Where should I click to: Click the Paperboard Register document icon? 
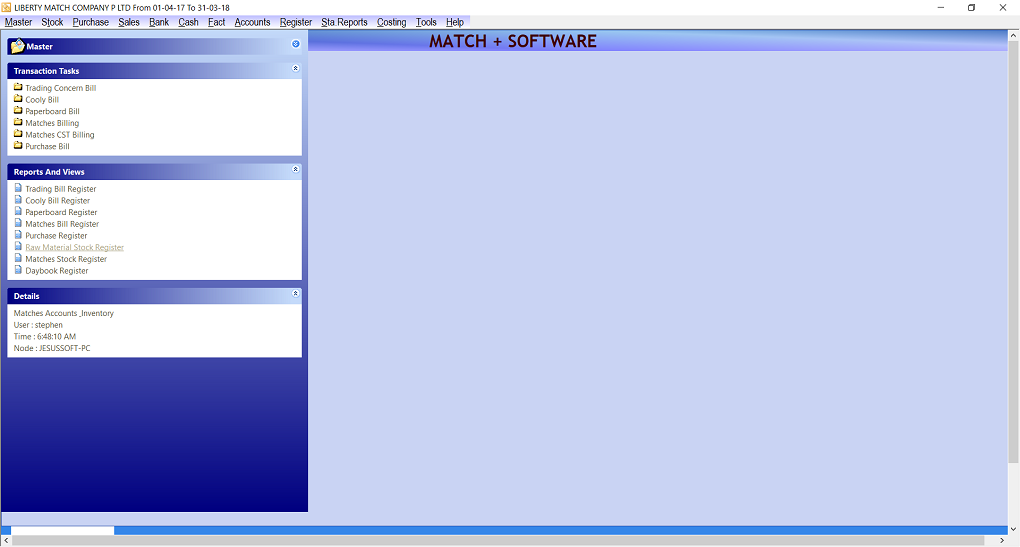click(18, 211)
